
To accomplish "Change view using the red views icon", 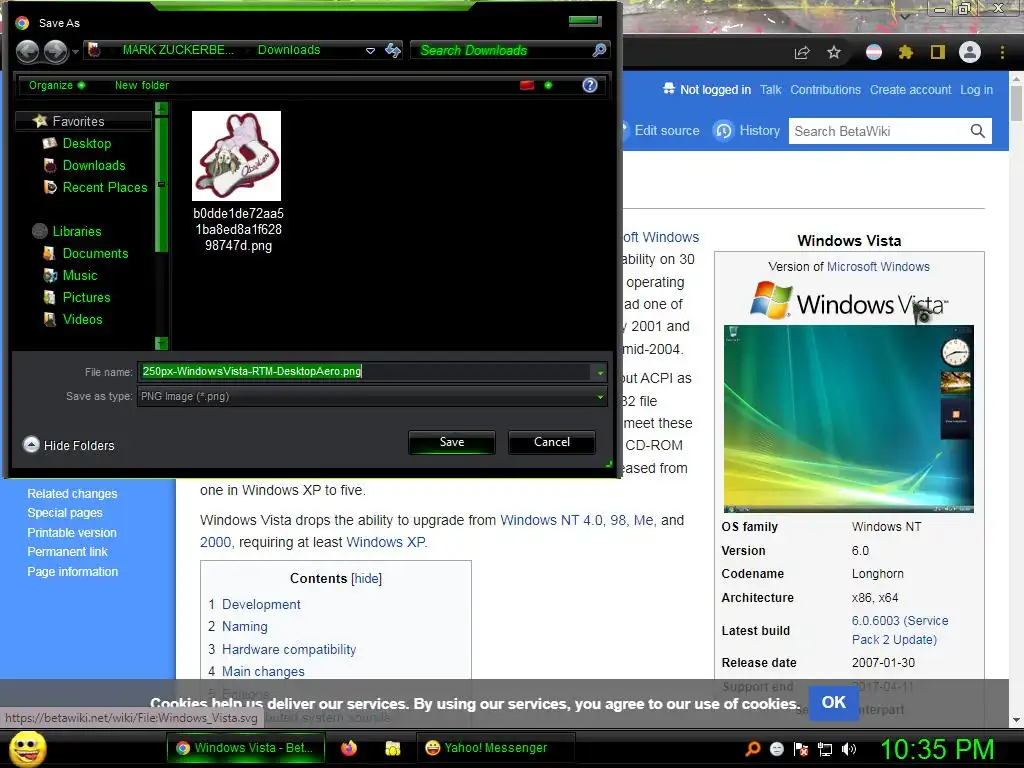I will coord(527,85).
